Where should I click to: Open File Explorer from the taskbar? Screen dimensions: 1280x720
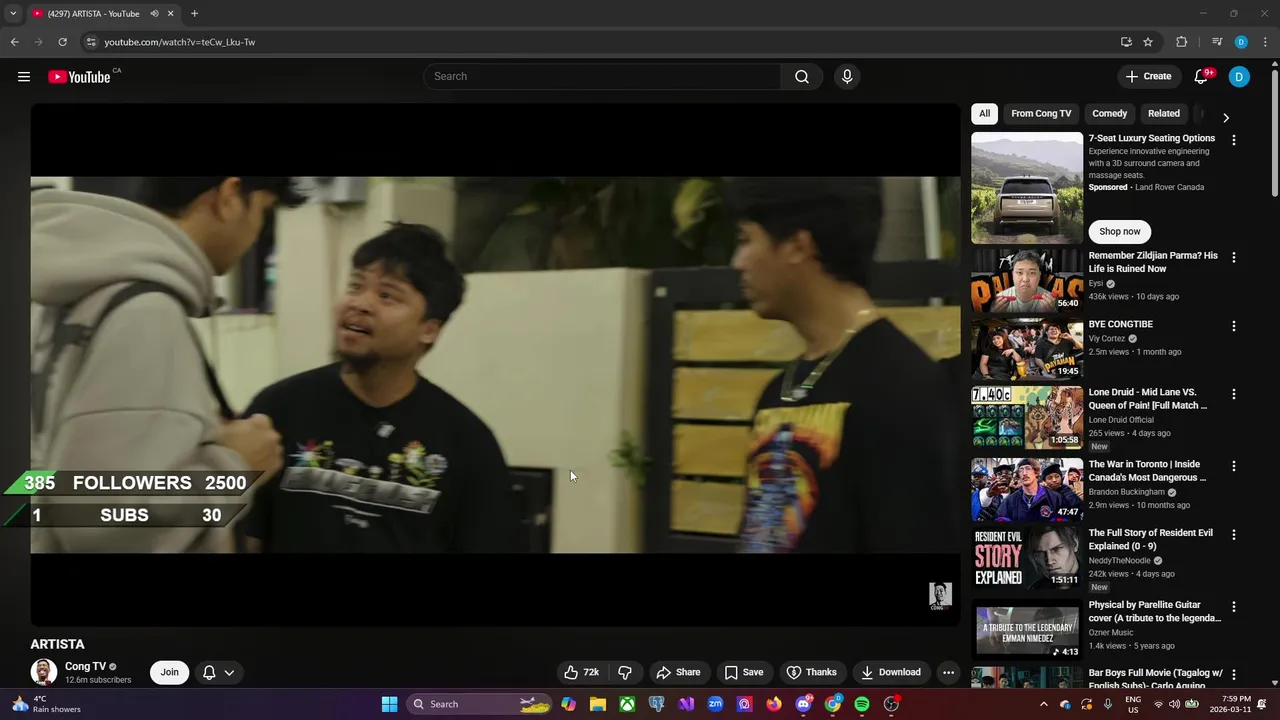(598, 704)
